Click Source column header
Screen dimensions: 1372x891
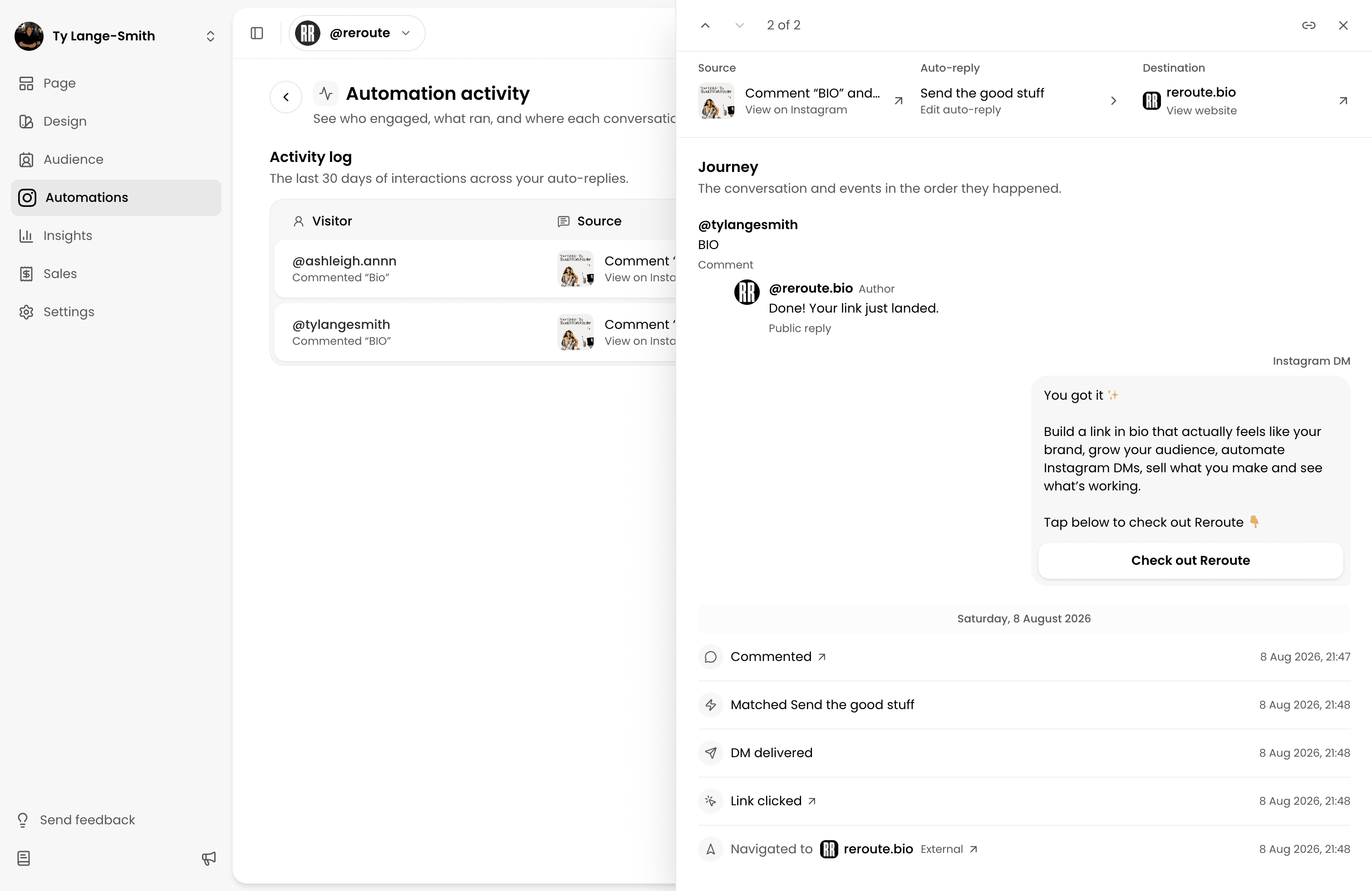click(x=589, y=221)
